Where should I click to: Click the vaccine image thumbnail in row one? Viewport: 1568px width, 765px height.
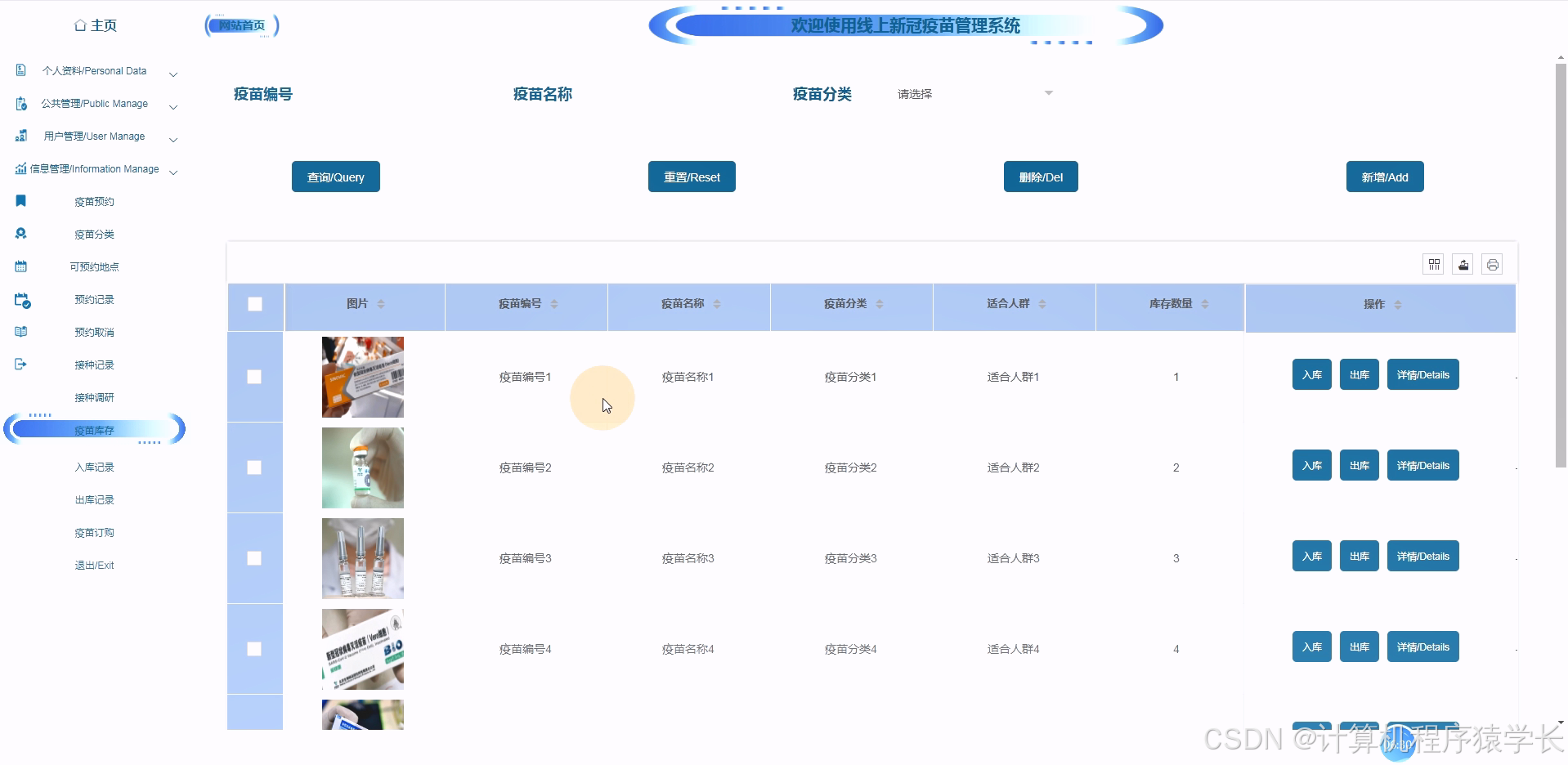pos(362,377)
